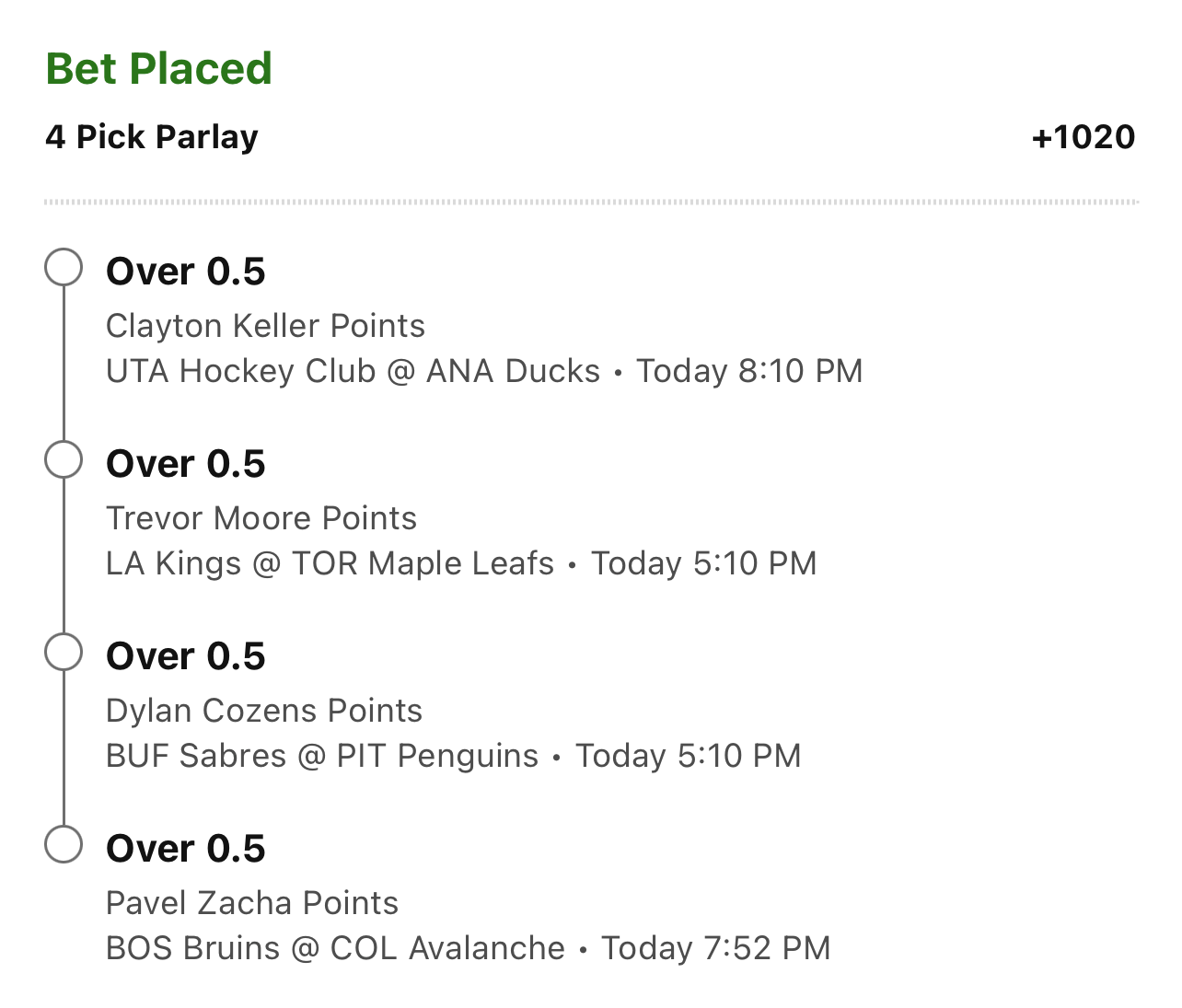
Task: Click the status circle for Clayton Keller leg
Action: 64,268
